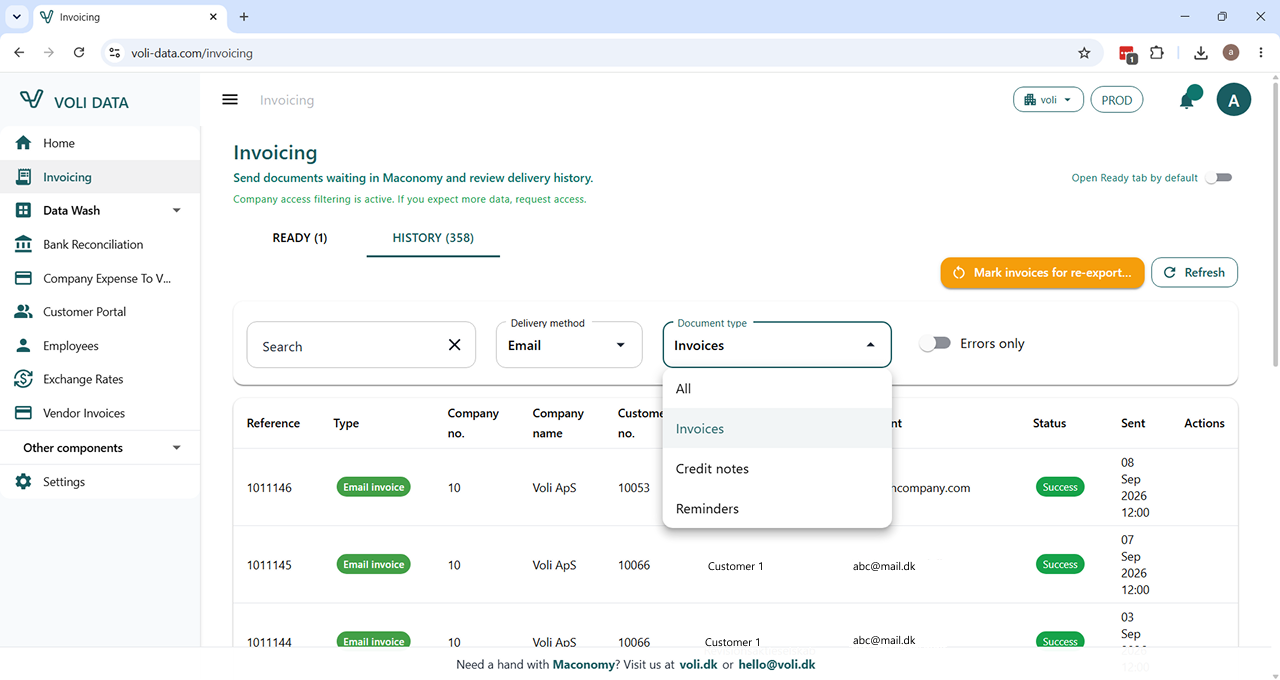Screen dimensions: 1280x680
Task: Click the Data Wash grid icon
Action: 23,210
